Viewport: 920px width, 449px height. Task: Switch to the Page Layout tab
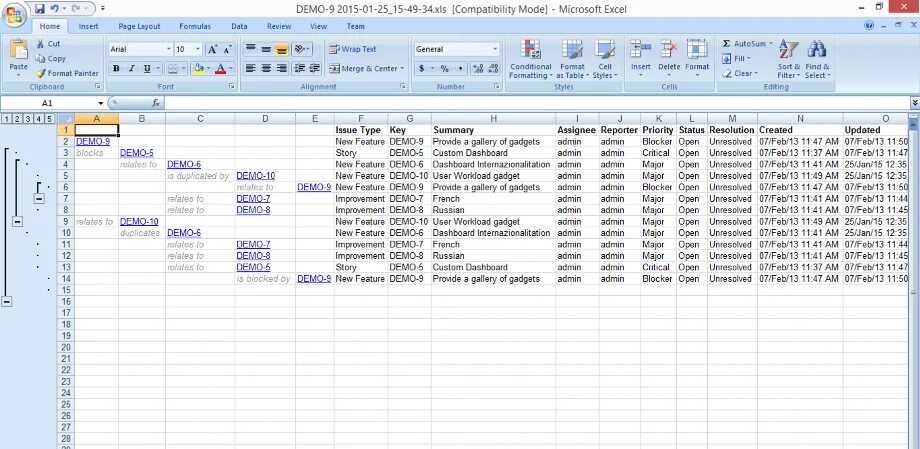pyautogui.click(x=139, y=26)
